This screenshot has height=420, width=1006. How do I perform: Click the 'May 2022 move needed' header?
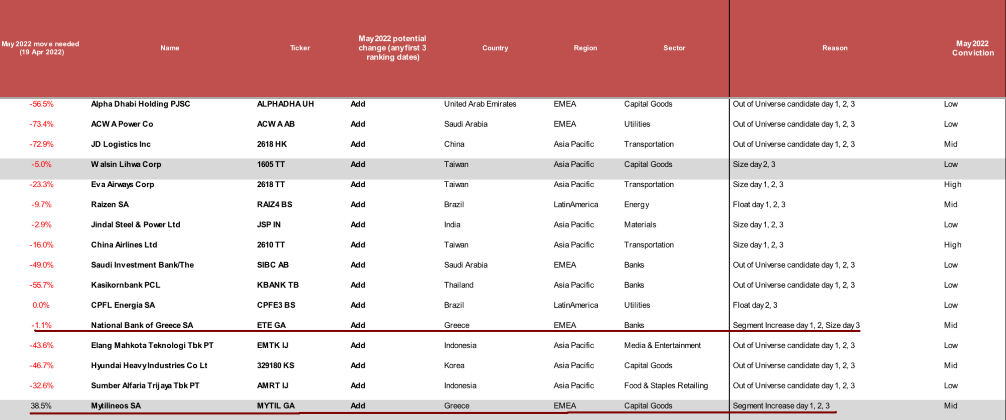click(40, 48)
